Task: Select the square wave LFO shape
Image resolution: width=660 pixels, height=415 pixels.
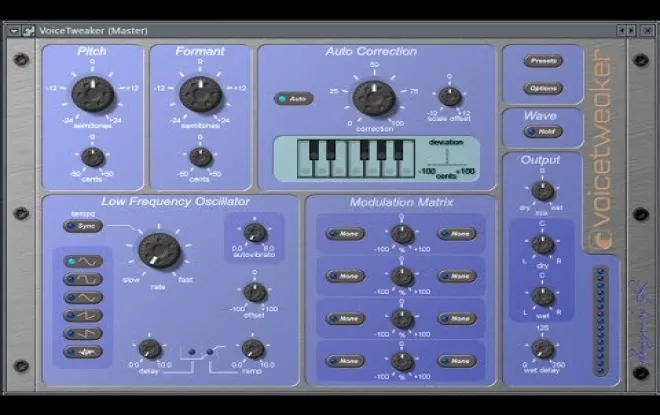Action: (83, 279)
